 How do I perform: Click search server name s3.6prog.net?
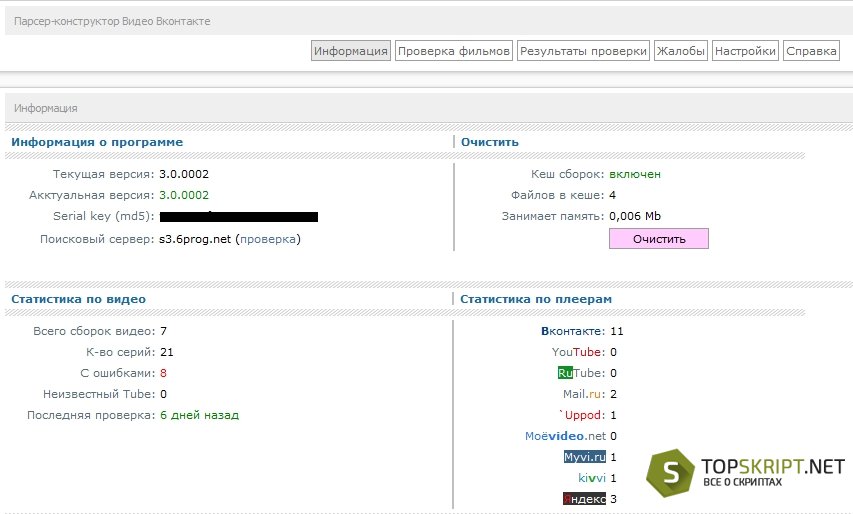tap(195, 239)
